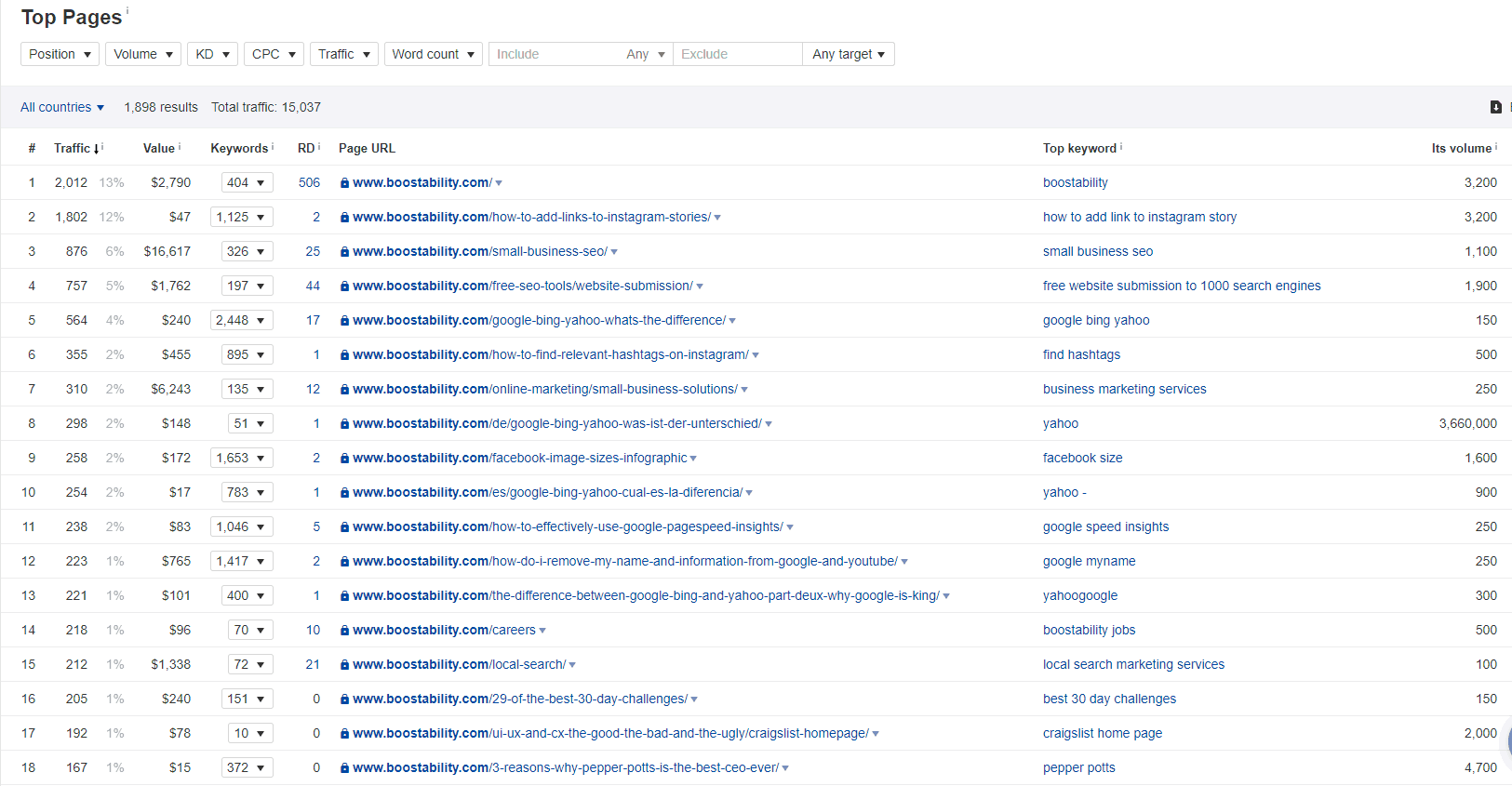Click in the Include keywords field
1512x786 pixels.
[554, 54]
